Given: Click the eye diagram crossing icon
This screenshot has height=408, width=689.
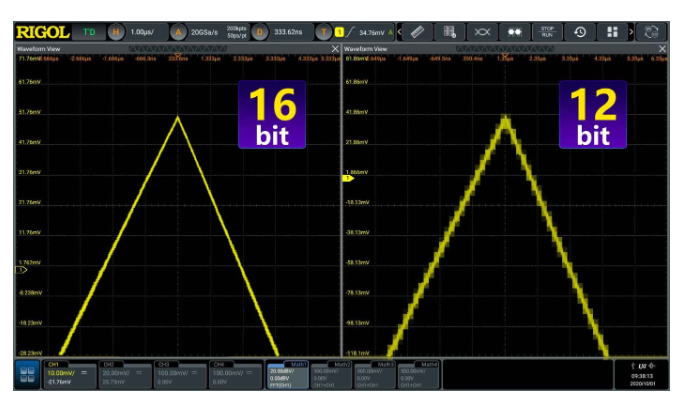Looking at the screenshot, I should pos(482,32).
